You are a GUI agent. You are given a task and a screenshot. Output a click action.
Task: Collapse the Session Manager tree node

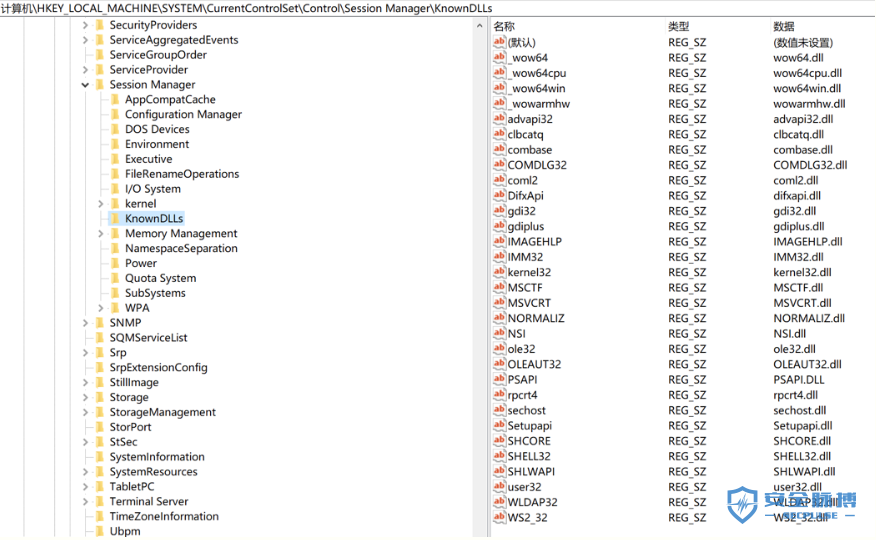(85, 85)
